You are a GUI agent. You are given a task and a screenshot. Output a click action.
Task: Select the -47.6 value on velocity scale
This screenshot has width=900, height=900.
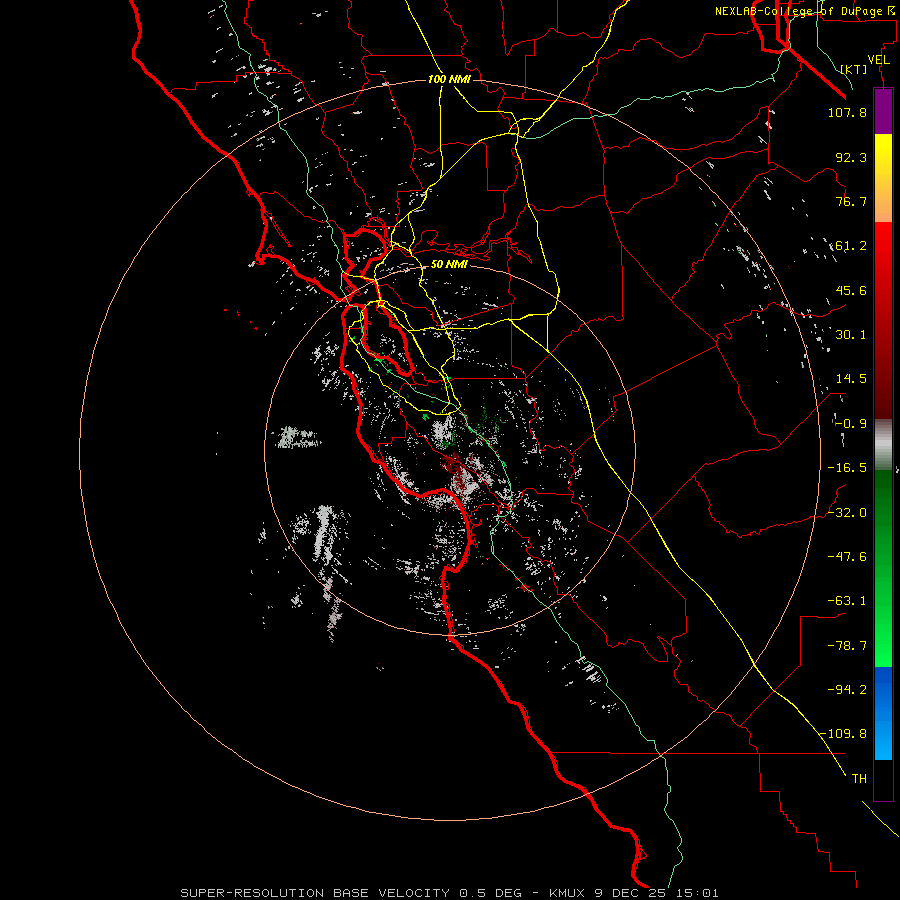(847, 557)
